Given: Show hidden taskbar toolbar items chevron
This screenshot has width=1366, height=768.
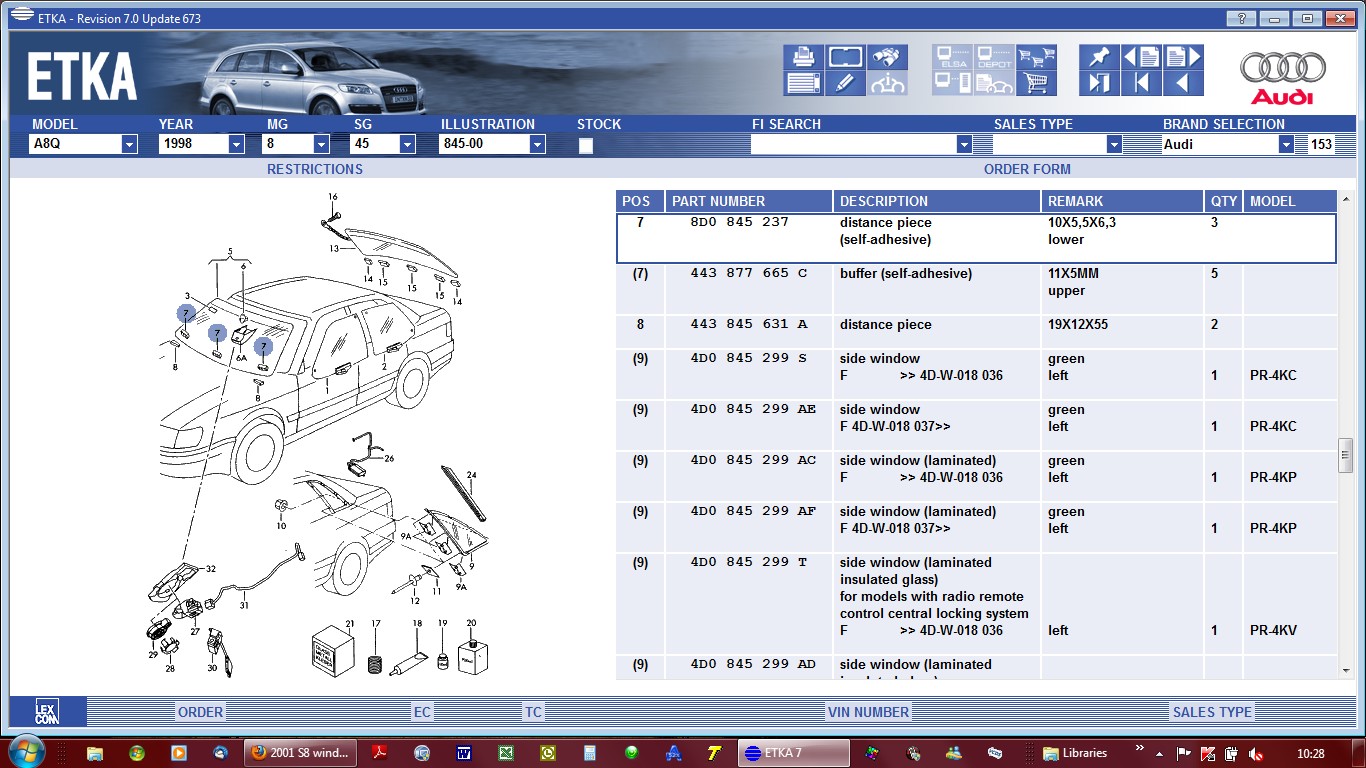Looking at the screenshot, I should coord(1139,749).
